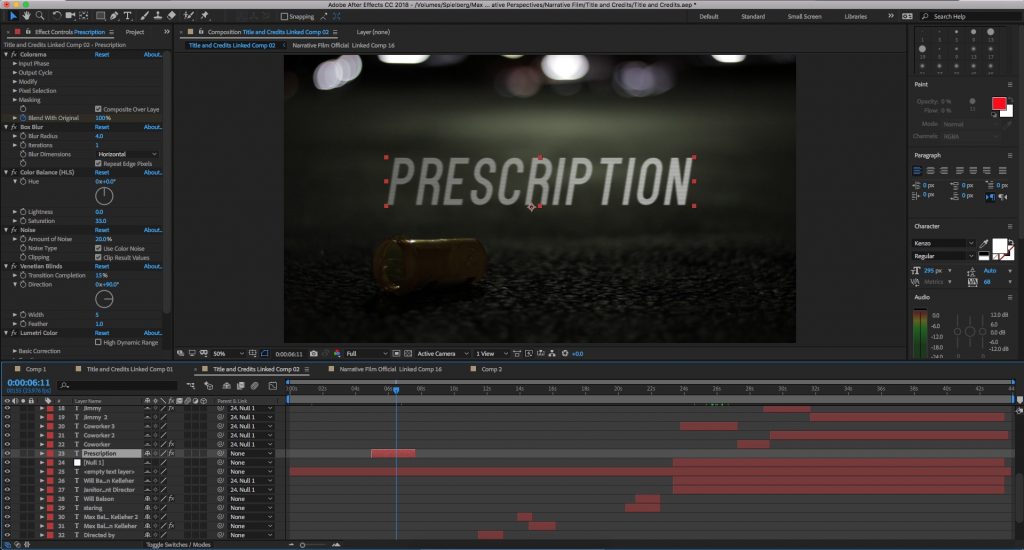
Task: Hide the Prescription layer with its eye icon
Action: (7, 453)
